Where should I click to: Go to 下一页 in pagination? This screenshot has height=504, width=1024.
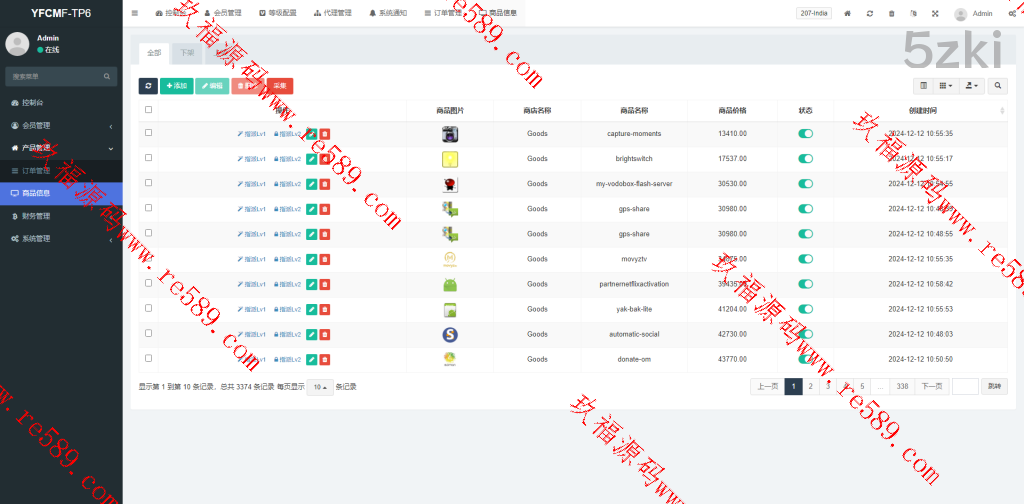coord(932,387)
